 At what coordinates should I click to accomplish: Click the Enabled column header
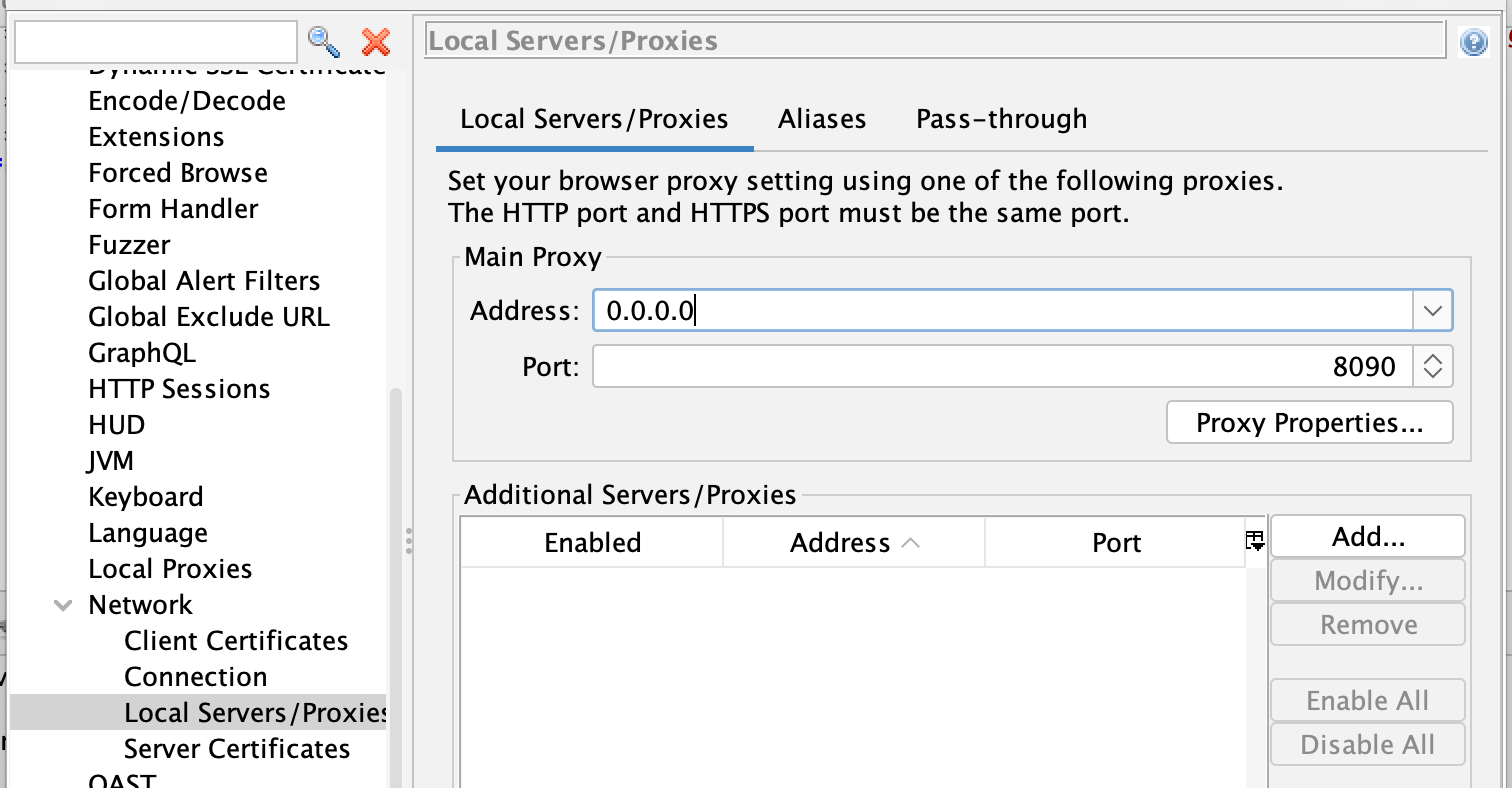click(x=592, y=543)
